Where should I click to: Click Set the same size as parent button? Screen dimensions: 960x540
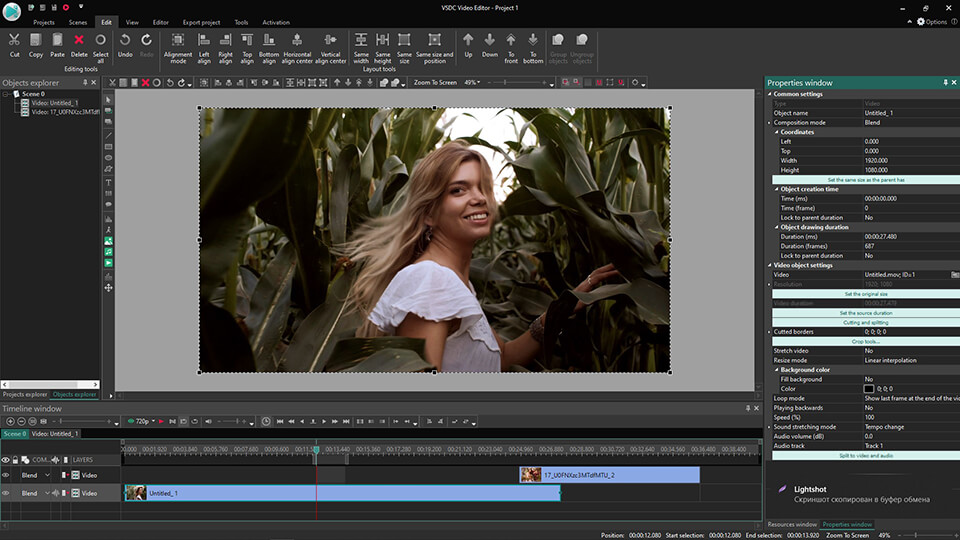point(866,180)
